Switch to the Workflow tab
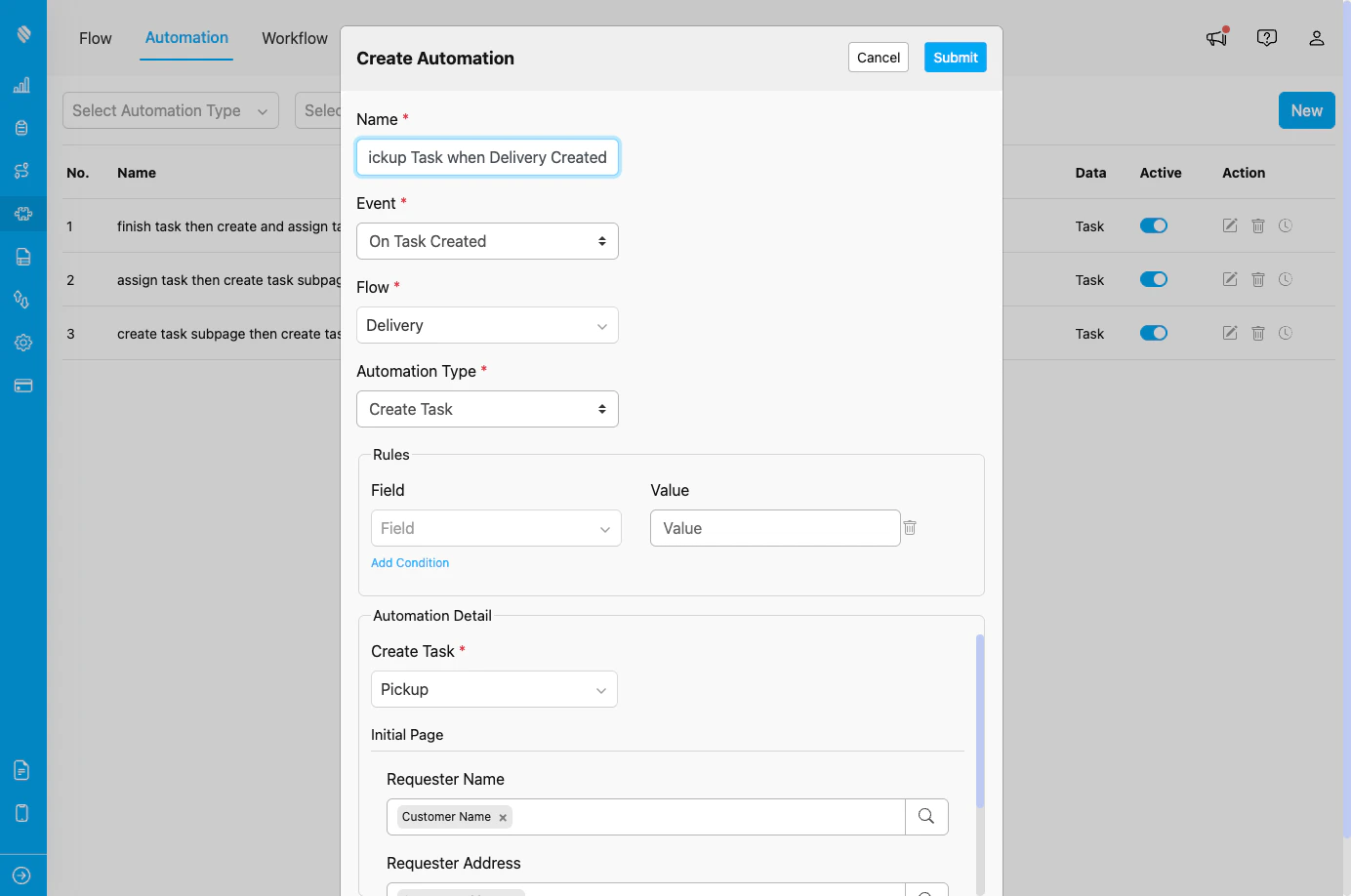1351x896 pixels. pyautogui.click(x=294, y=38)
